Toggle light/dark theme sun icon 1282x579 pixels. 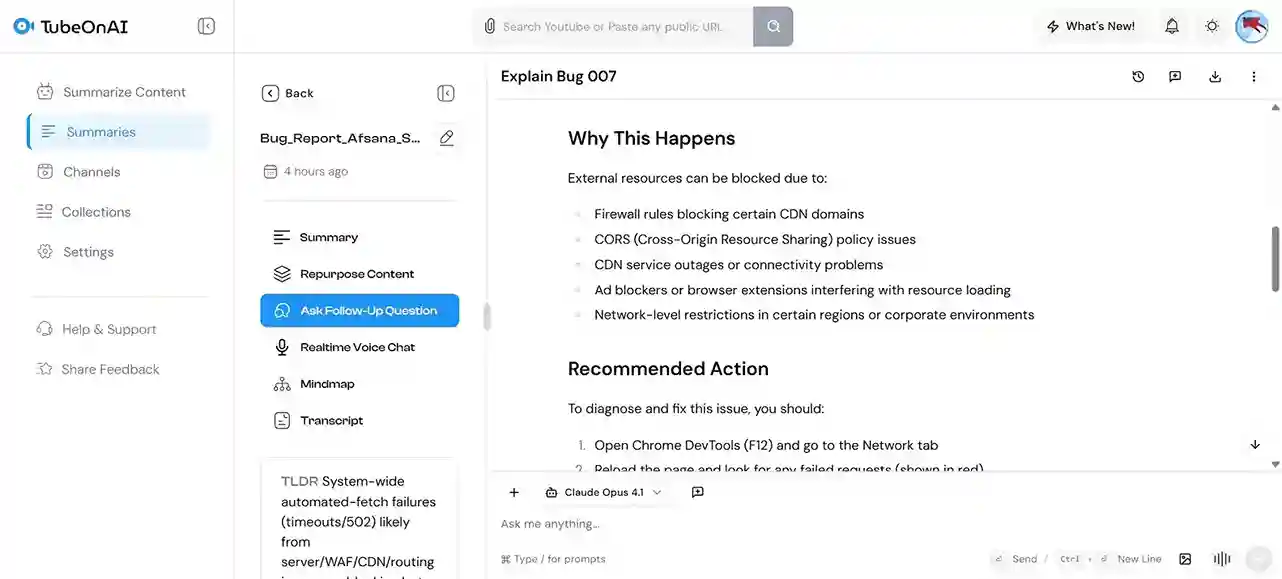click(1212, 26)
